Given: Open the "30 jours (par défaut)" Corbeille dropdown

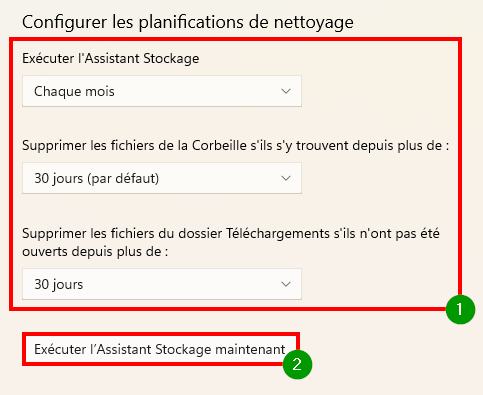Looking at the screenshot, I should pos(162,178).
